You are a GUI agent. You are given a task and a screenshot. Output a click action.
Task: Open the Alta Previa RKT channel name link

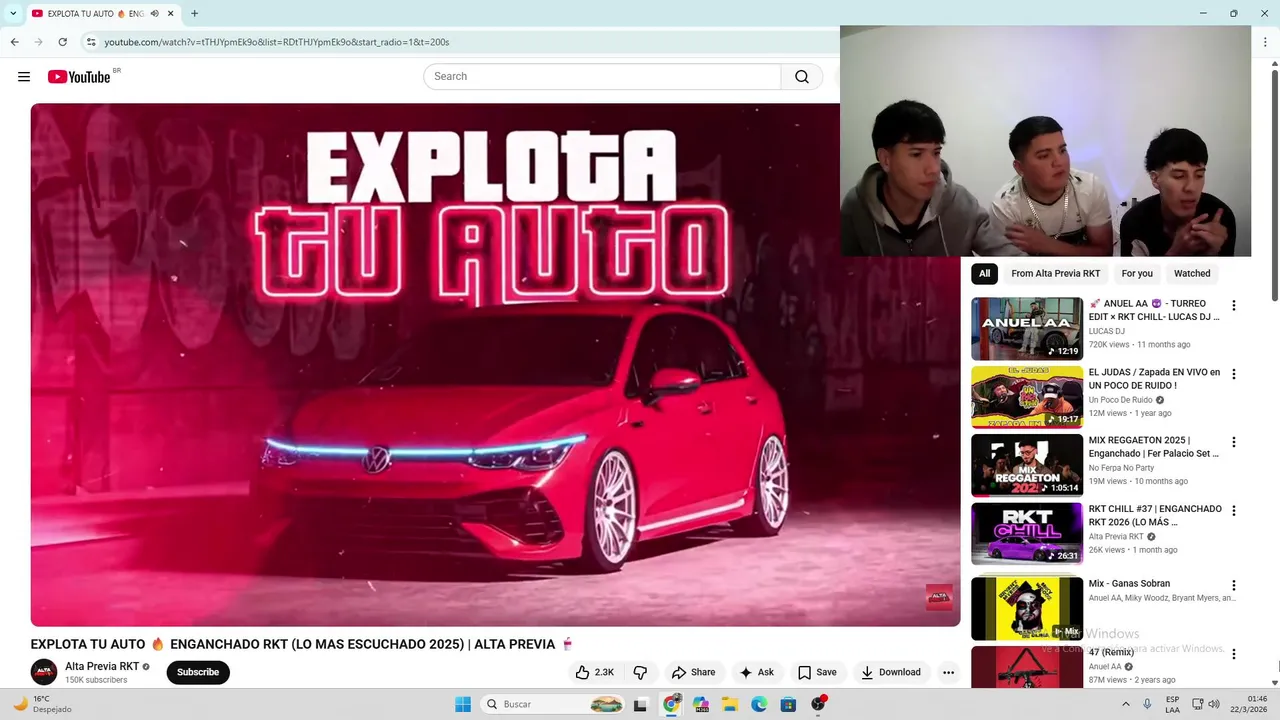[x=102, y=666]
